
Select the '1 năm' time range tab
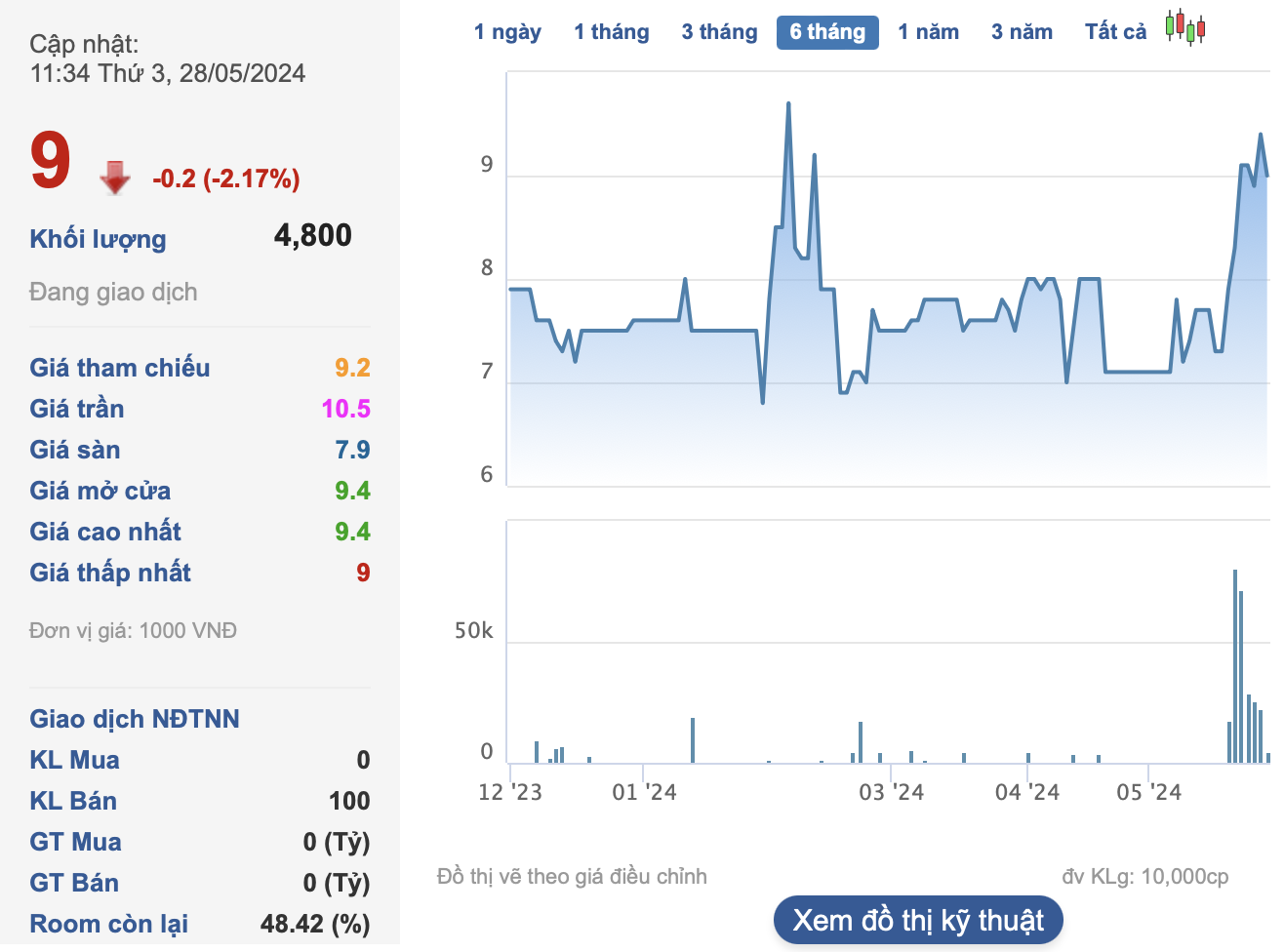click(x=929, y=32)
